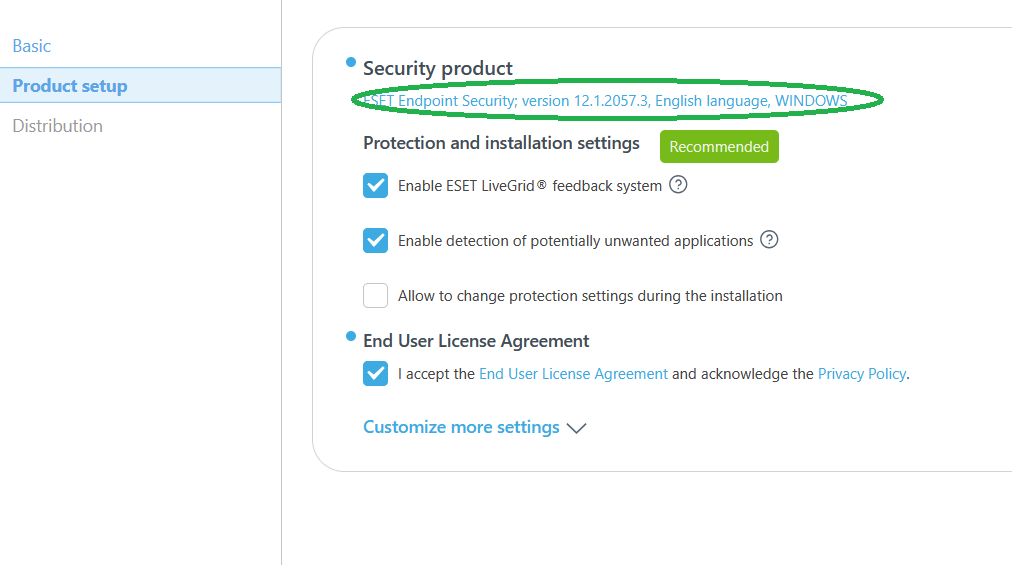The height and width of the screenshot is (565, 1012).
Task: Open the End User License Agreement link
Action: [573, 374]
